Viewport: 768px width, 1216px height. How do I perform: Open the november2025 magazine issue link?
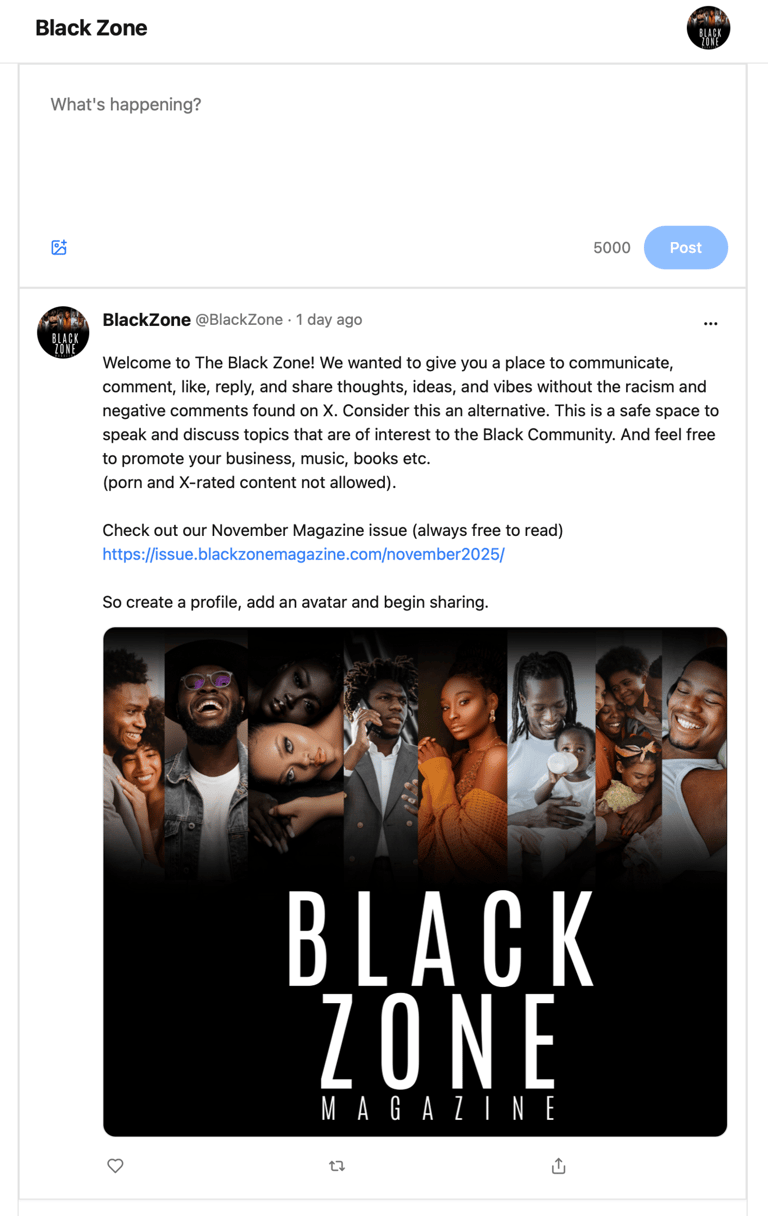[303, 554]
